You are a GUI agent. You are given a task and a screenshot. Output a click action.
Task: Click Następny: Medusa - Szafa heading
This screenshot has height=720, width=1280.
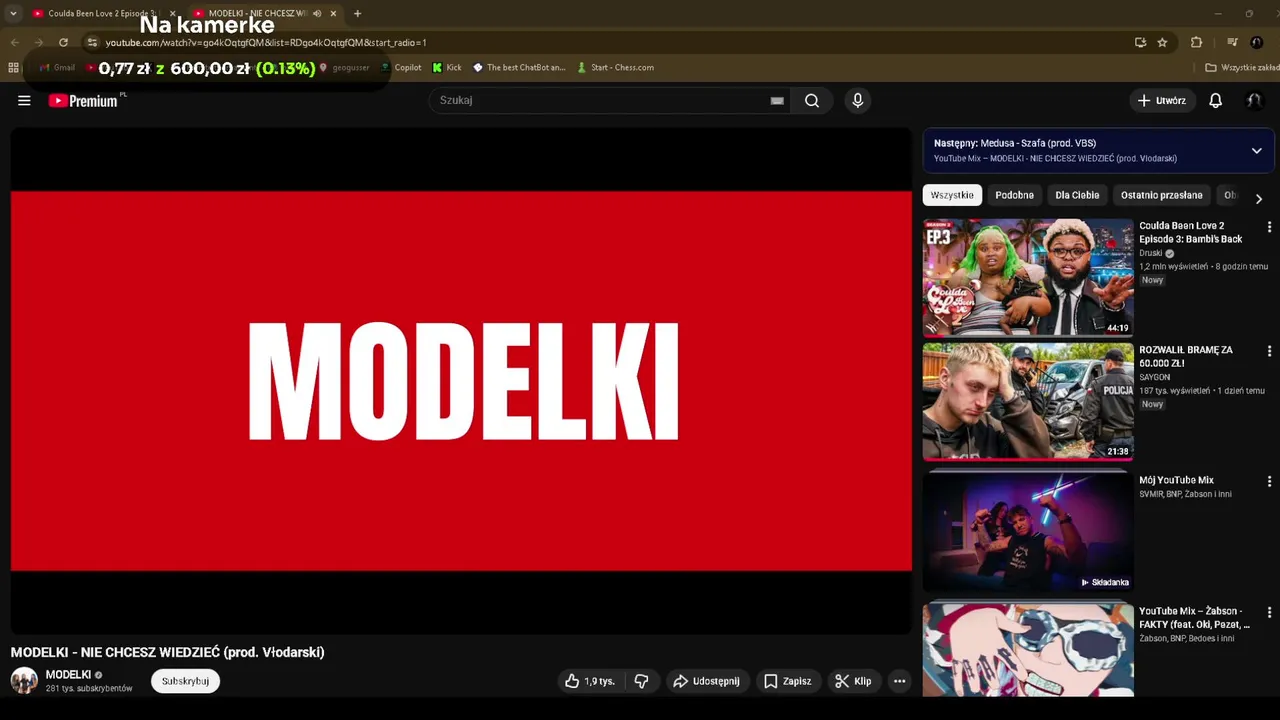1015,143
